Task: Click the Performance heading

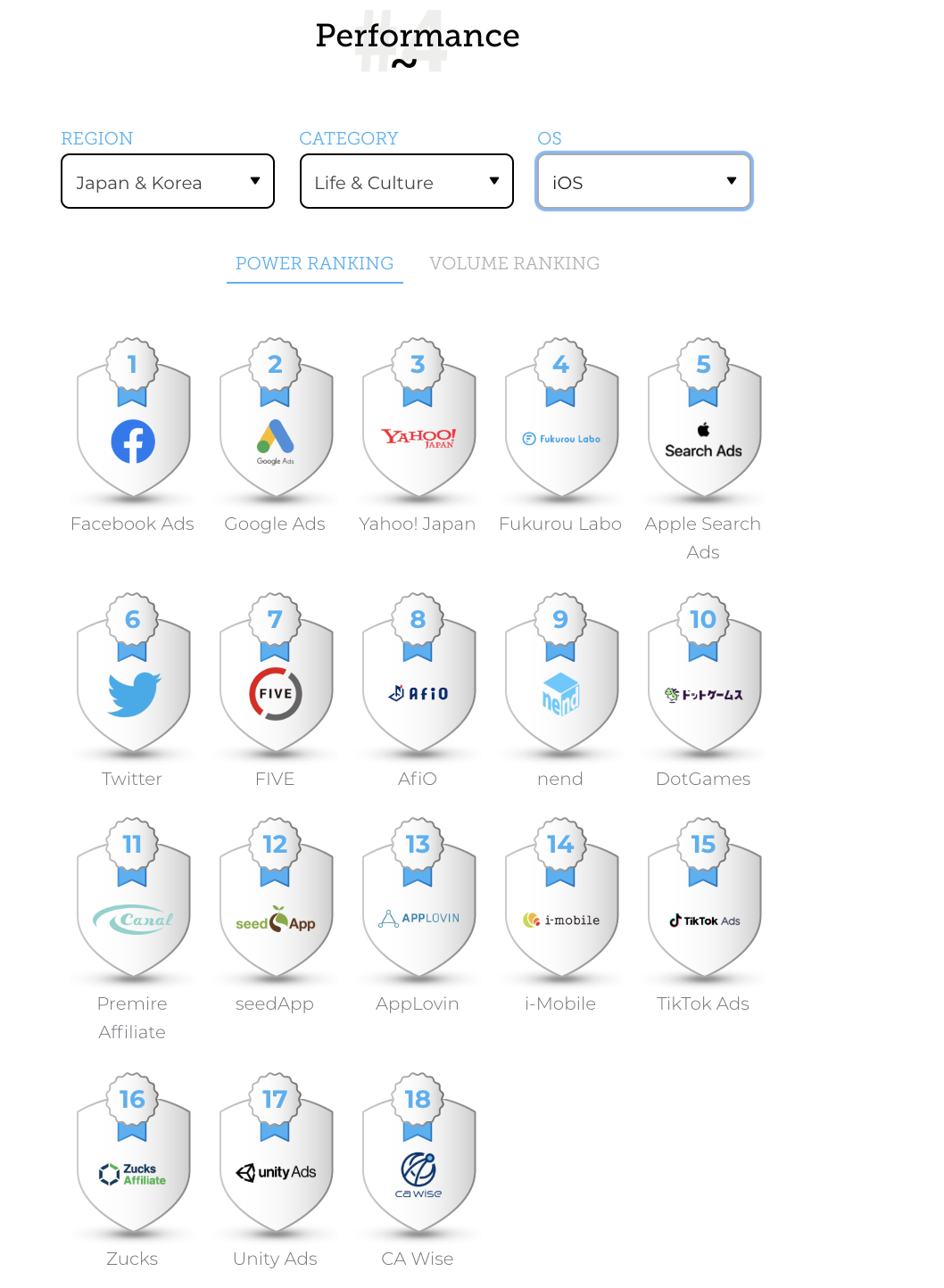Action: tap(418, 36)
